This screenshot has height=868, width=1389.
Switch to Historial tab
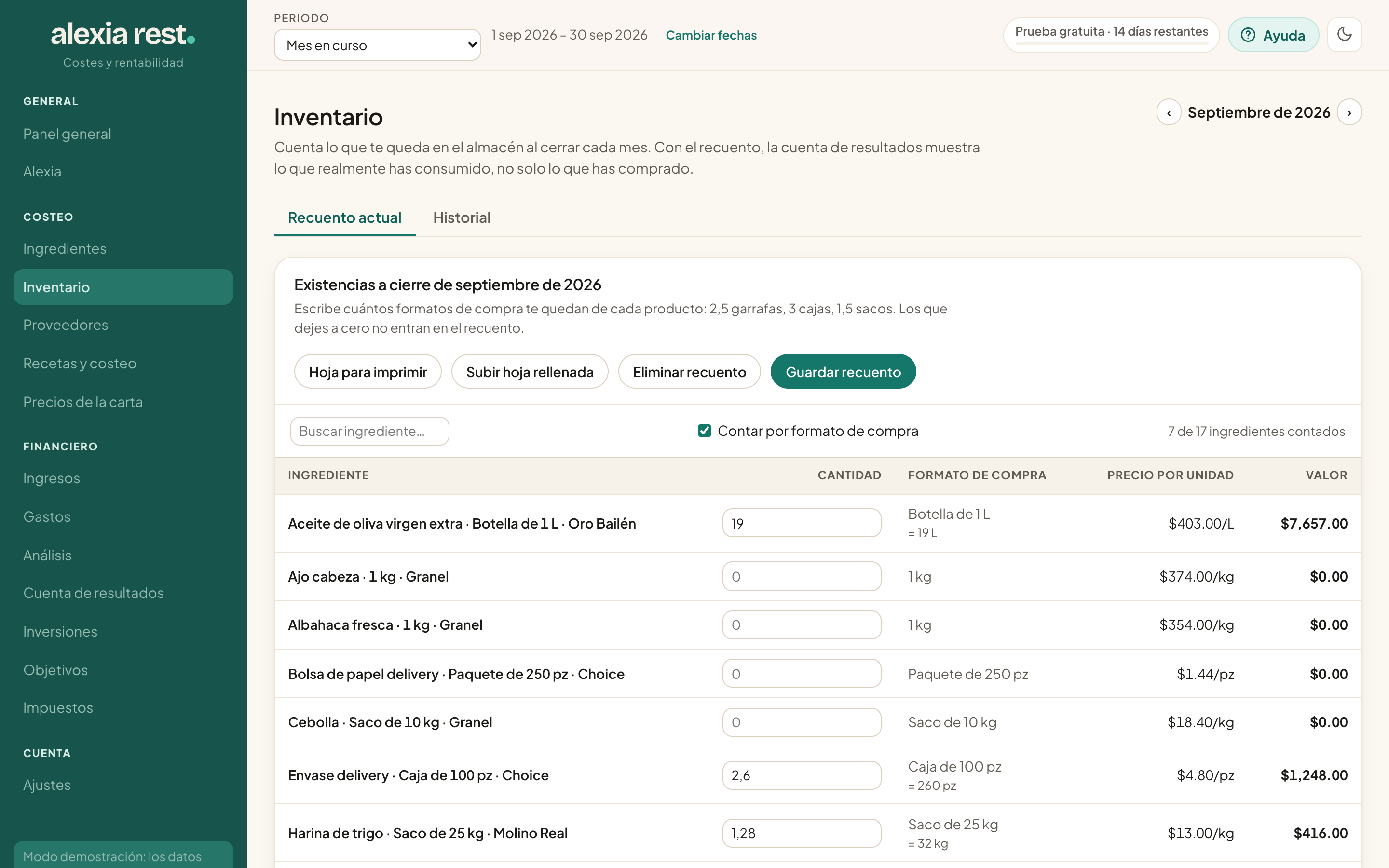(462, 217)
